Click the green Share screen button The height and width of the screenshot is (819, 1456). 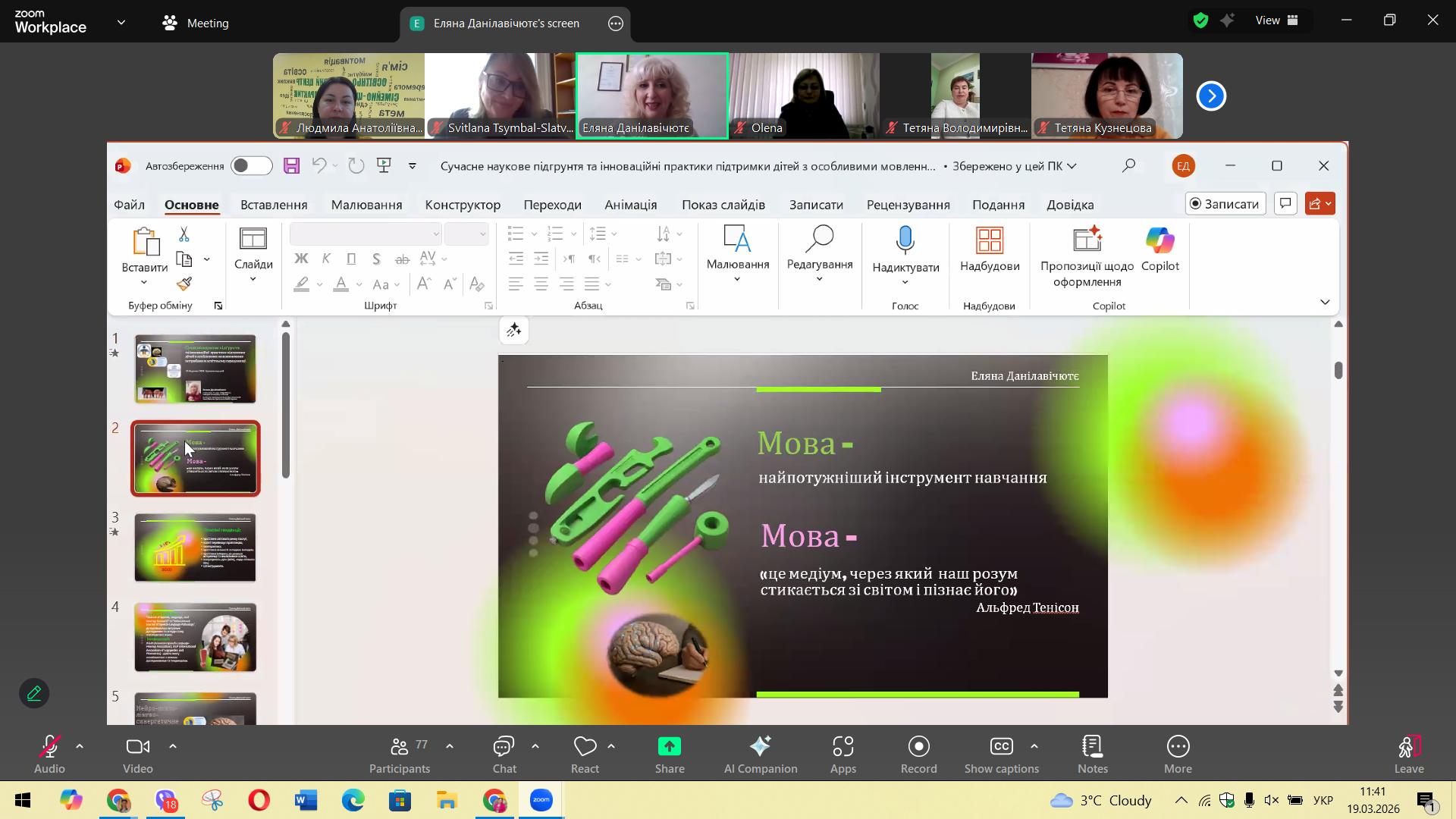click(x=669, y=755)
